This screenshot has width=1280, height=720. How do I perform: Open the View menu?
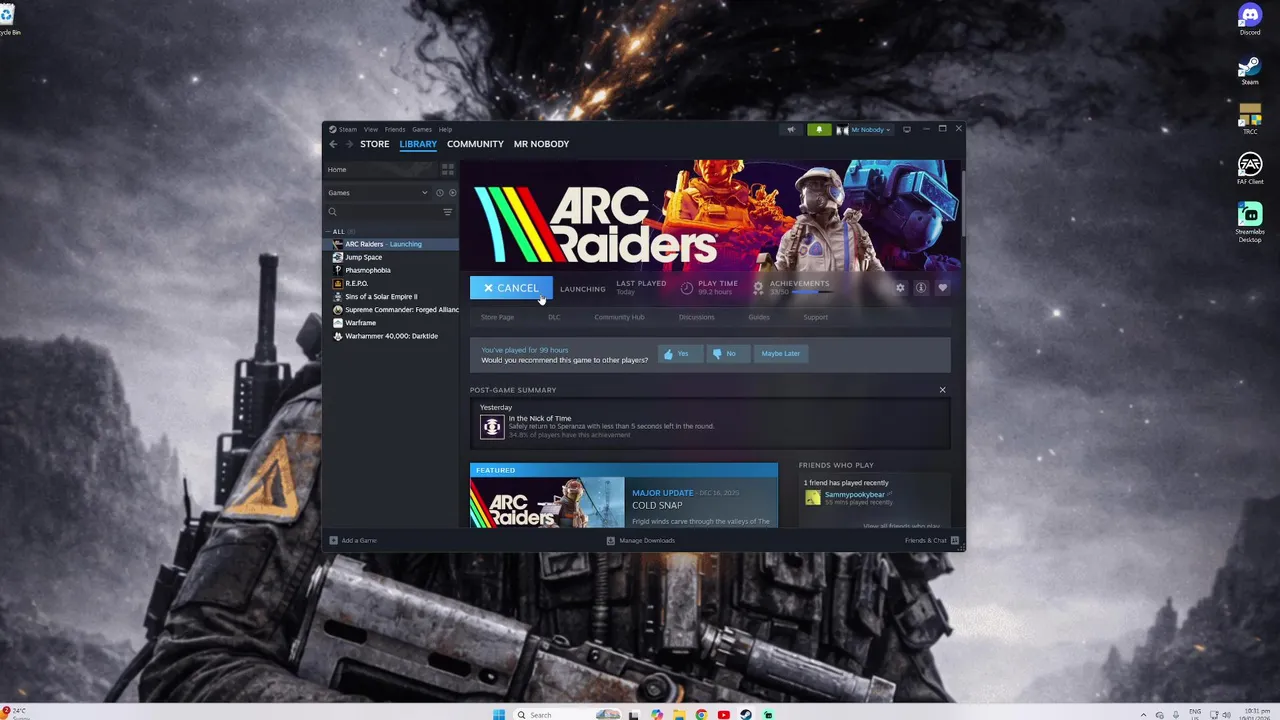[371, 129]
